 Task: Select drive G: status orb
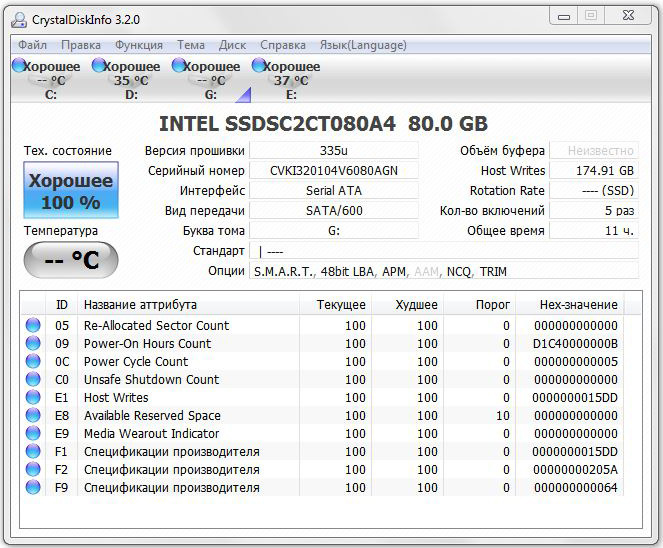pos(179,66)
